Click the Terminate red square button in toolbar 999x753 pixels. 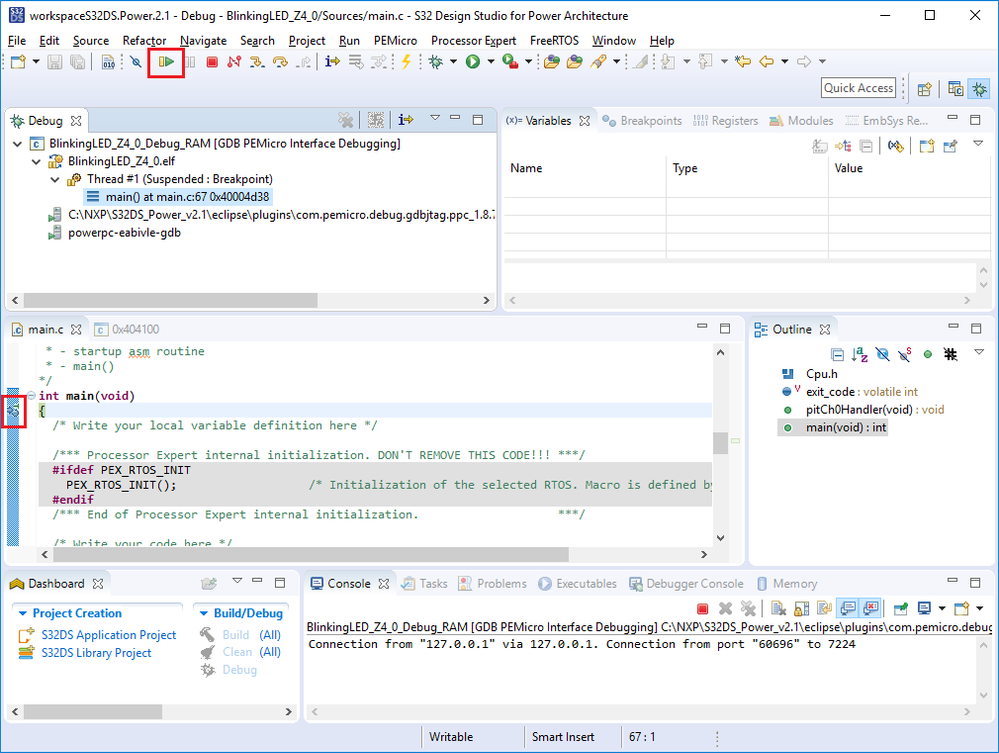(x=212, y=62)
